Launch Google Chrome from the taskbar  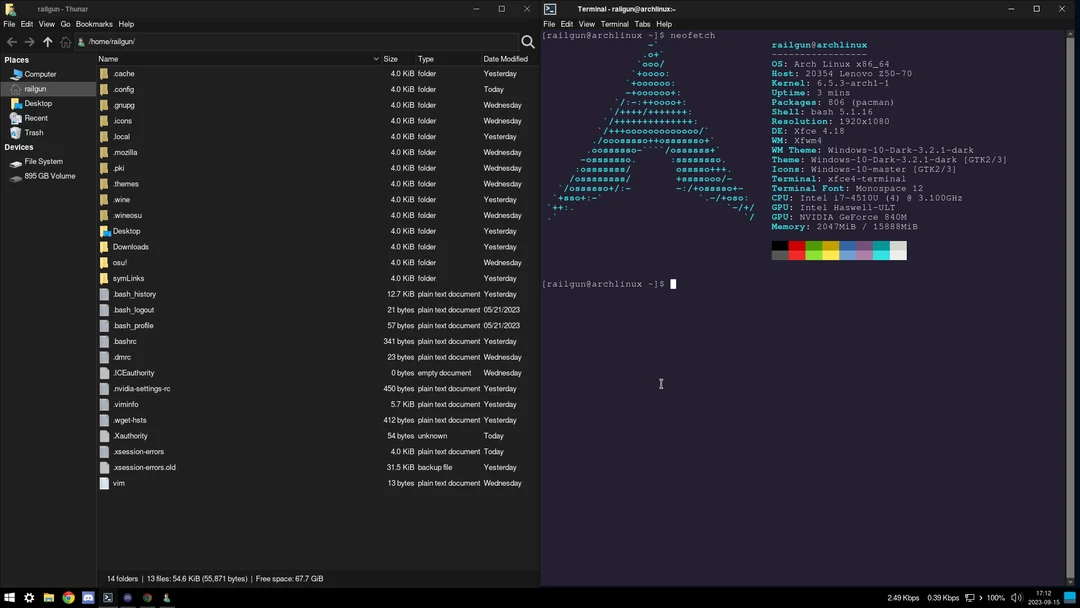click(68, 597)
